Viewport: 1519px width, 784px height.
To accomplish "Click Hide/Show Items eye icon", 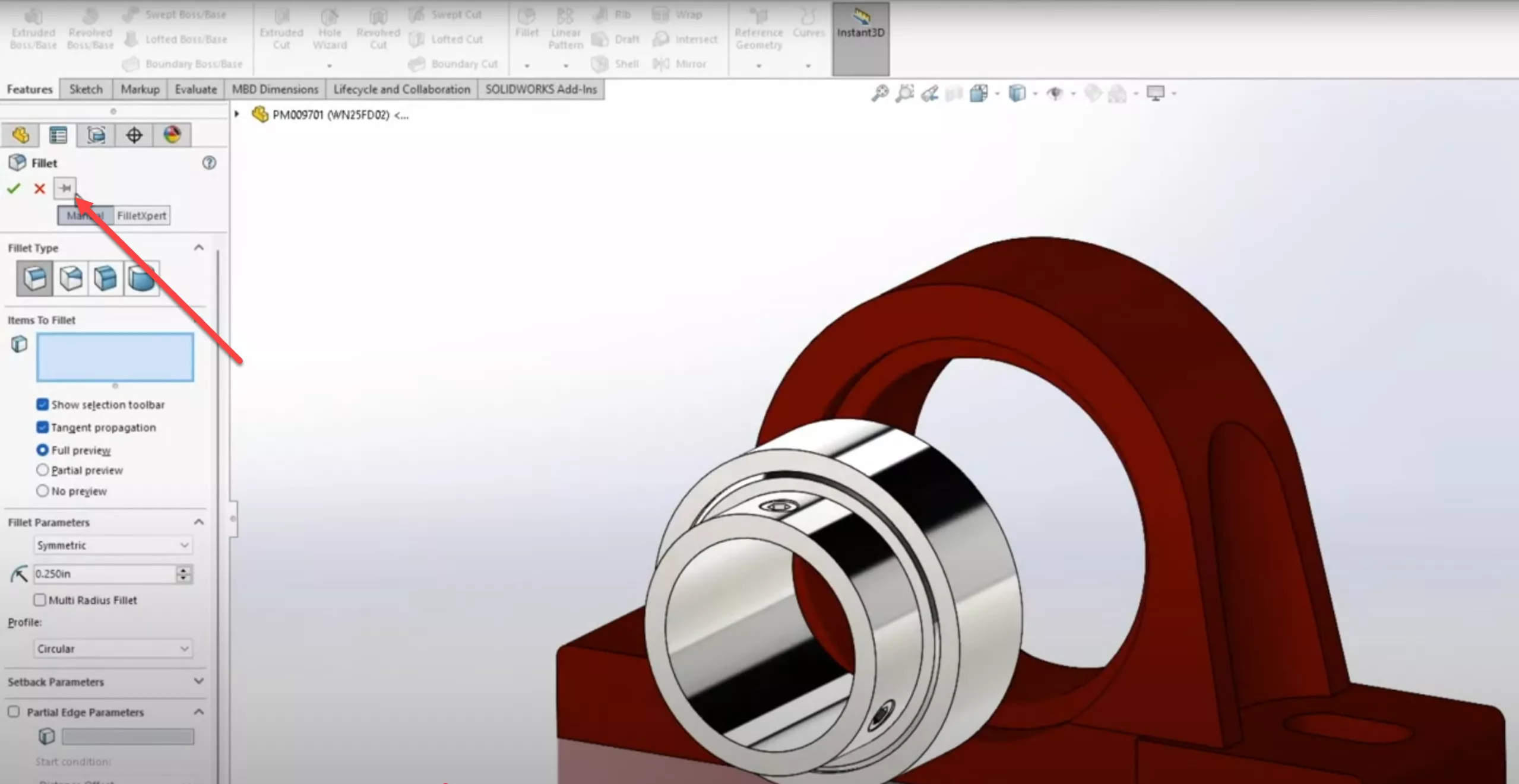I will click(1055, 93).
